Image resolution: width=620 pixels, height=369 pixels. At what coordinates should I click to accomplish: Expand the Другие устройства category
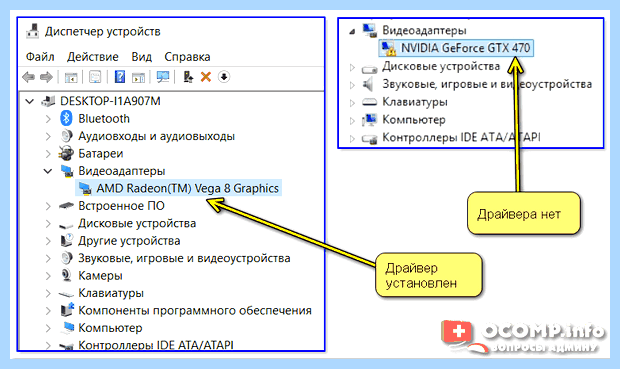(x=48, y=240)
